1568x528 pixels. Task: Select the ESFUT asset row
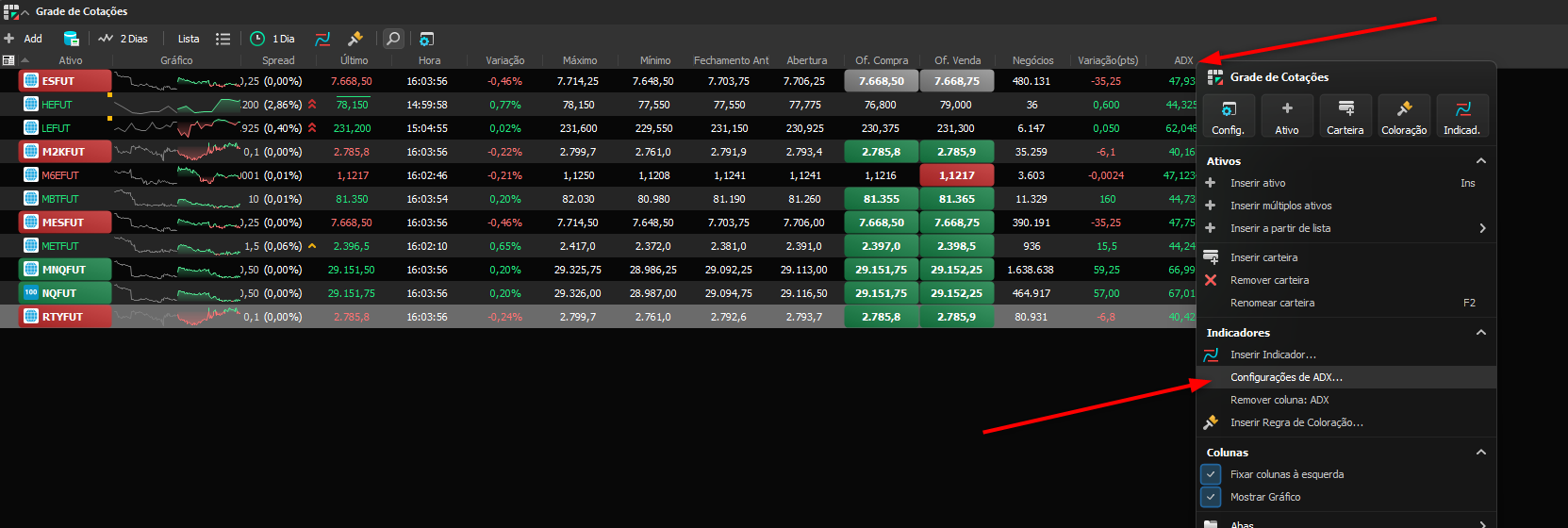pyautogui.click(x=65, y=81)
